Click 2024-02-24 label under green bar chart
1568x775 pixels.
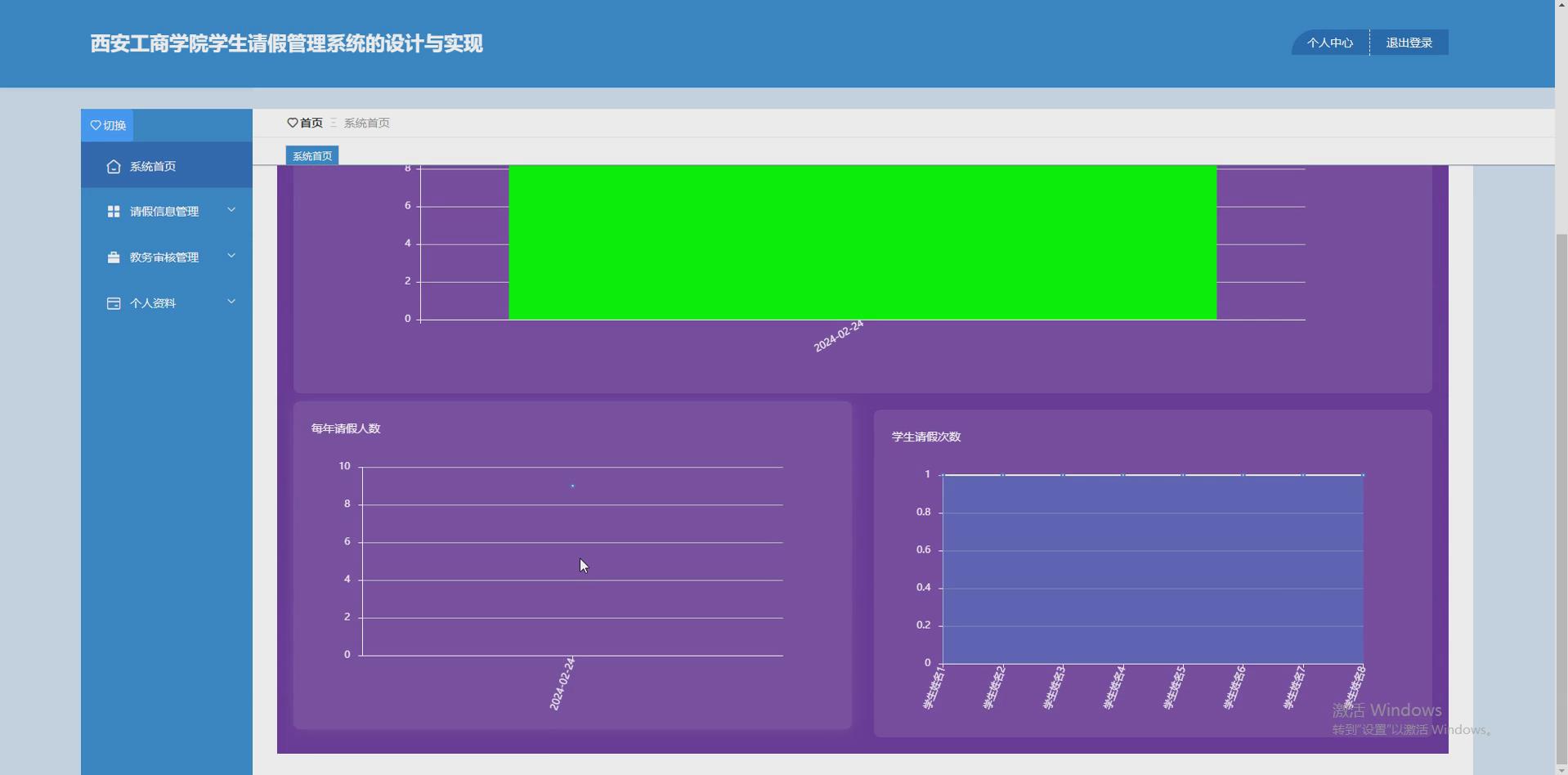(x=839, y=336)
